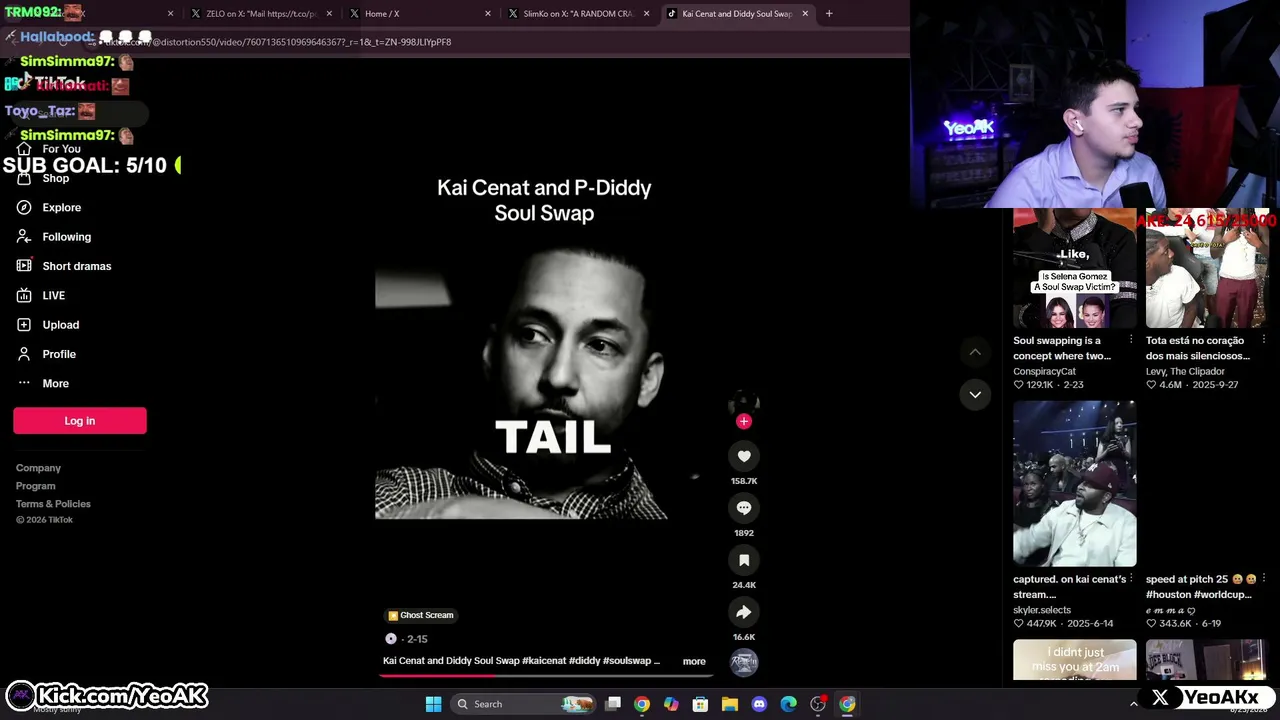Screen dimensions: 1280x720
Task: Open OBS Studio from the taskbar
Action: [818, 704]
